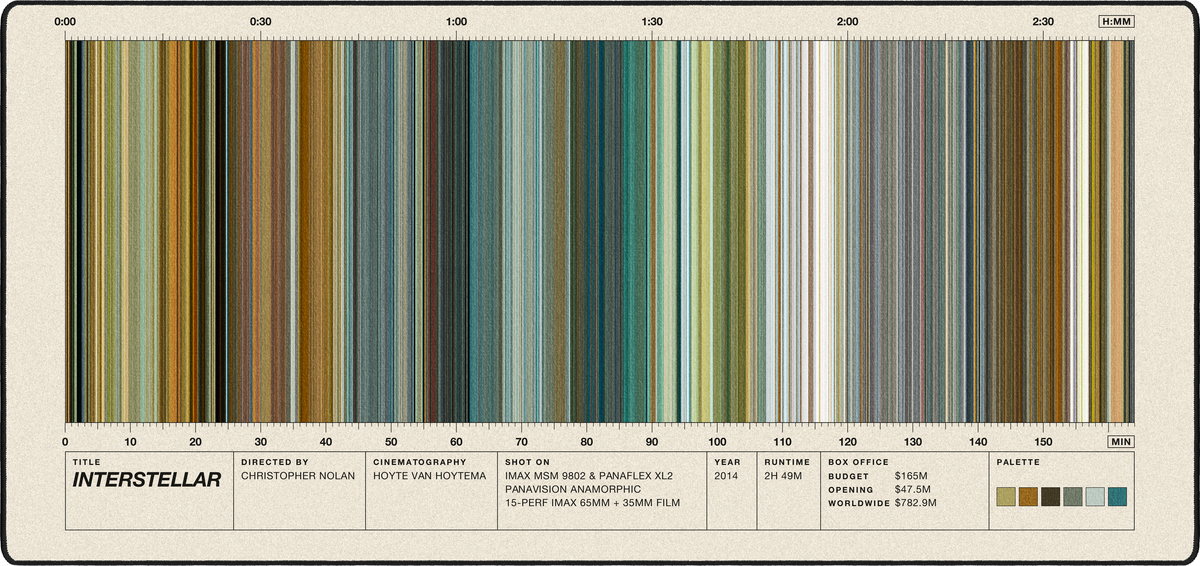The width and height of the screenshot is (1200, 566).
Task: Select the 2:00 time marker
Action: (848, 21)
